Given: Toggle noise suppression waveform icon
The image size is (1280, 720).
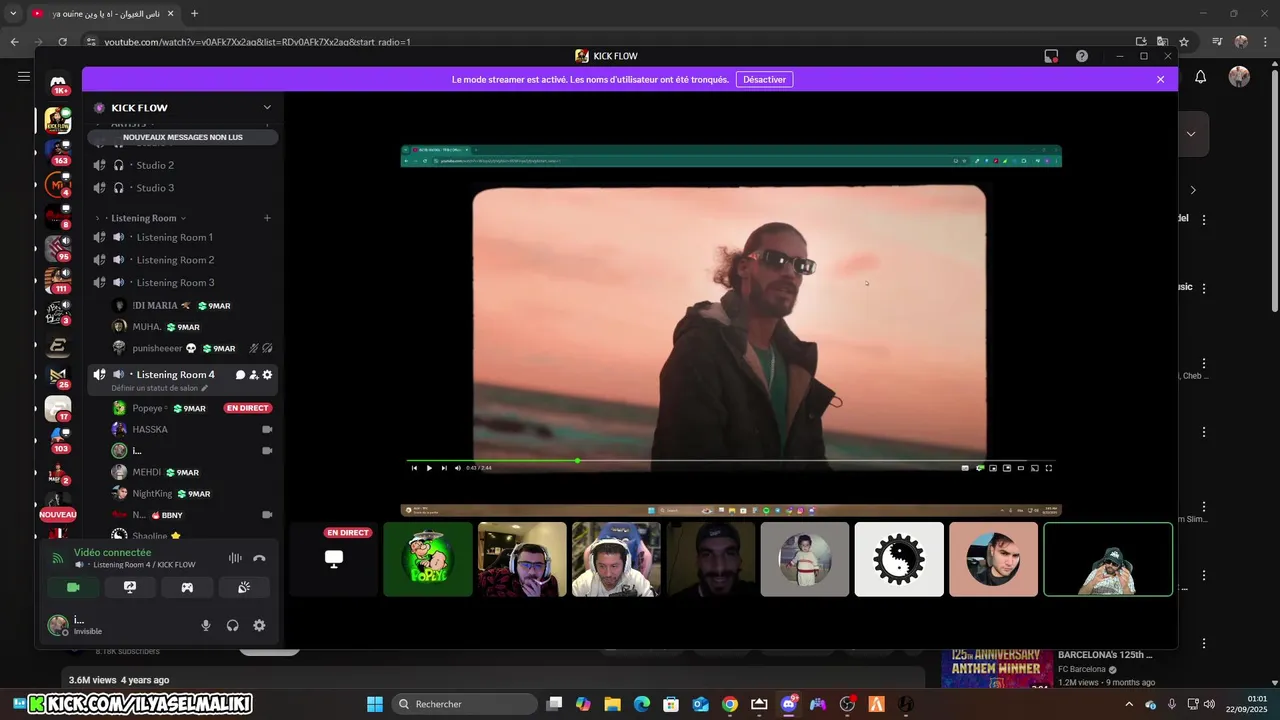Looking at the screenshot, I should pyautogui.click(x=235, y=558).
